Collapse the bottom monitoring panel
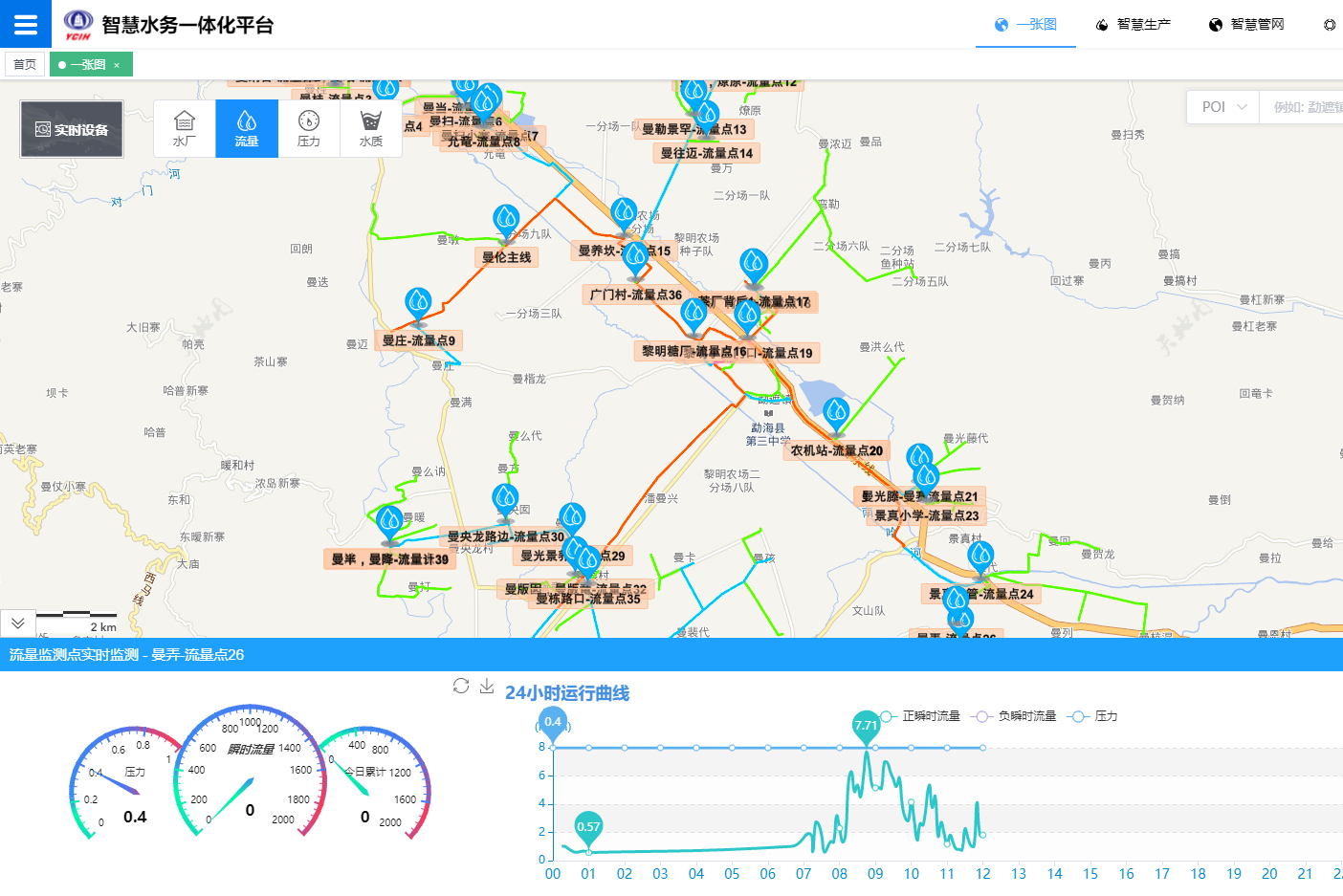 pos(18,623)
